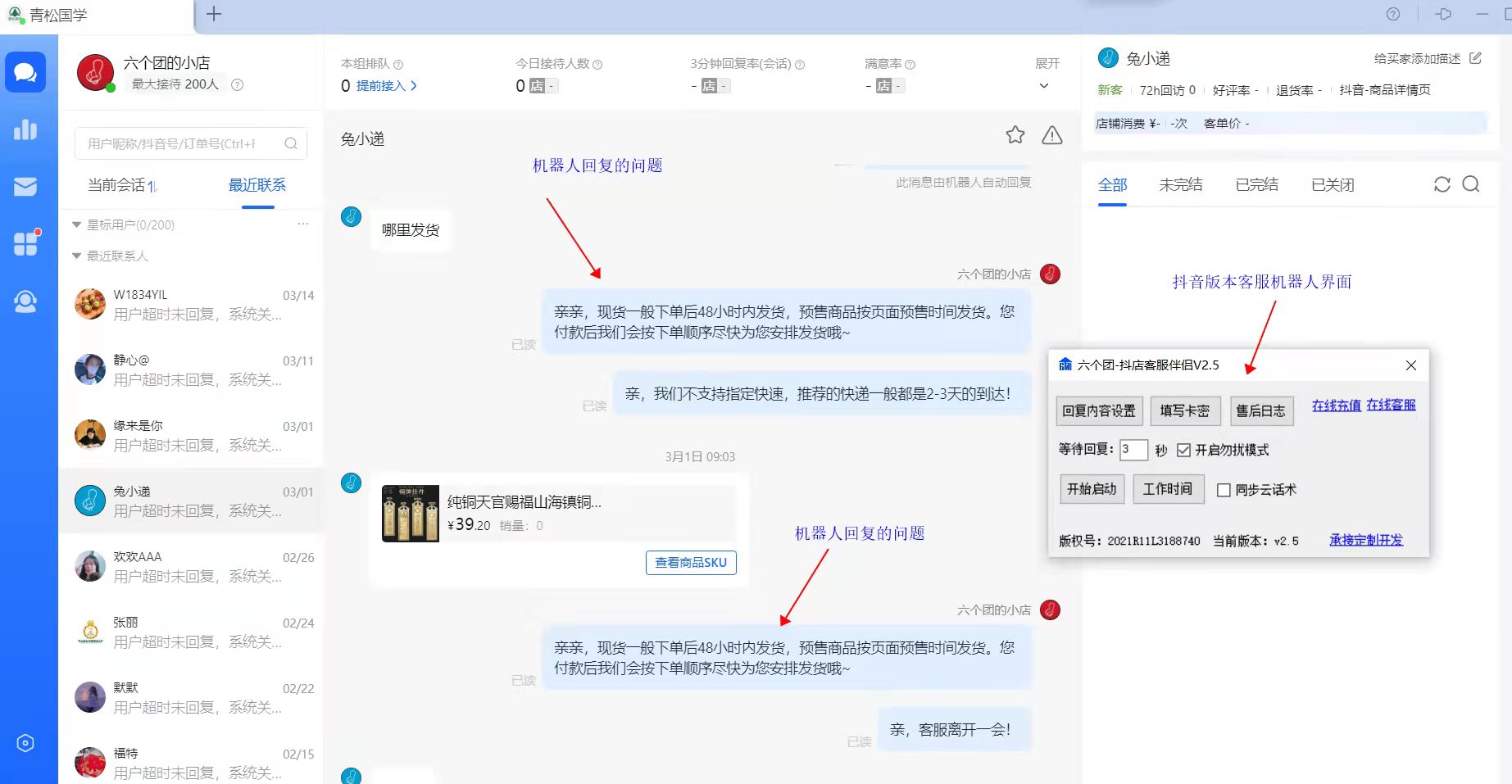This screenshot has height=784, width=1512.
Task: Click the 六个团的小店 shop avatar
Action: click(95, 73)
